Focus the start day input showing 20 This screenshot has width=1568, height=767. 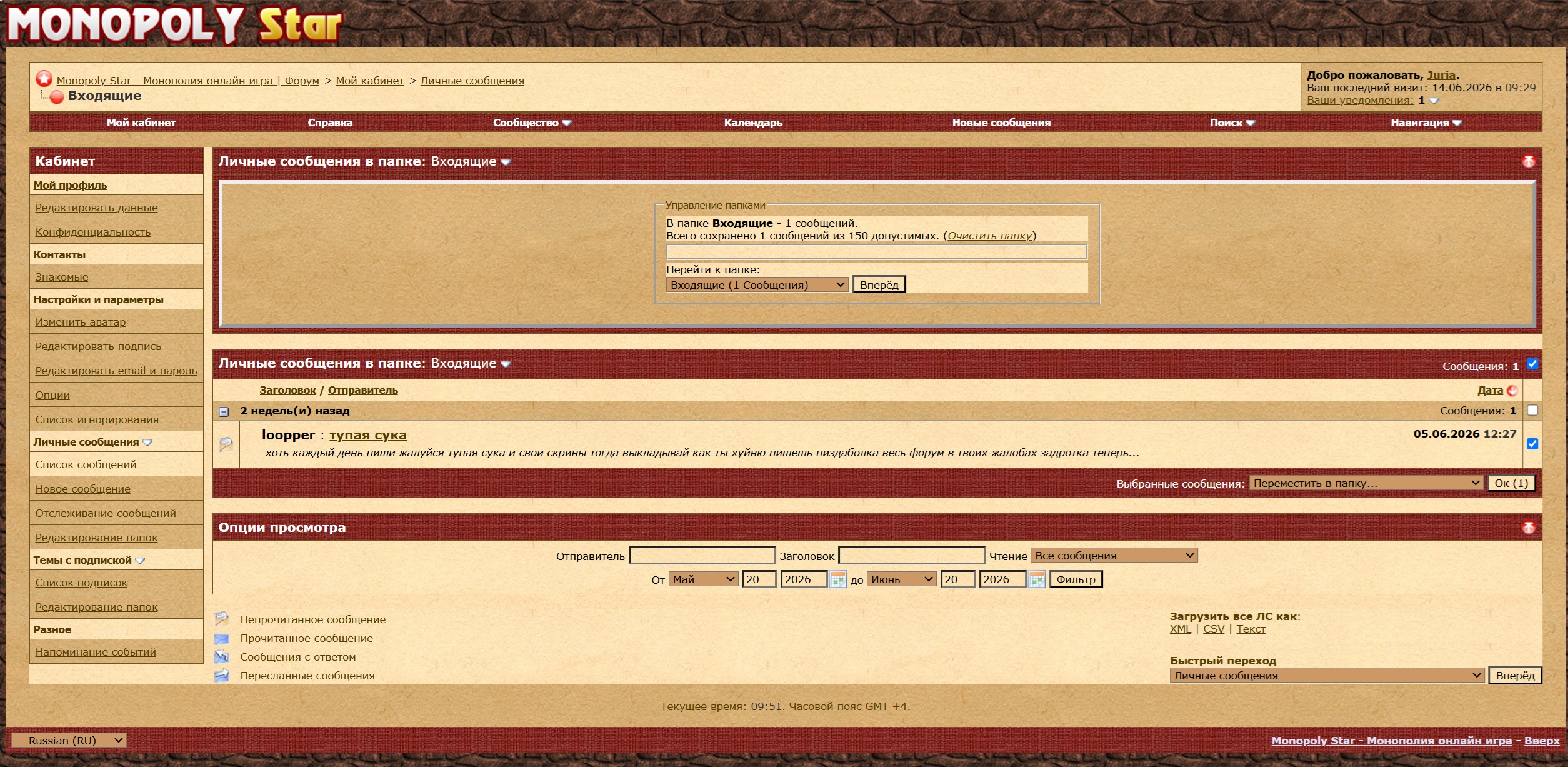tap(759, 579)
